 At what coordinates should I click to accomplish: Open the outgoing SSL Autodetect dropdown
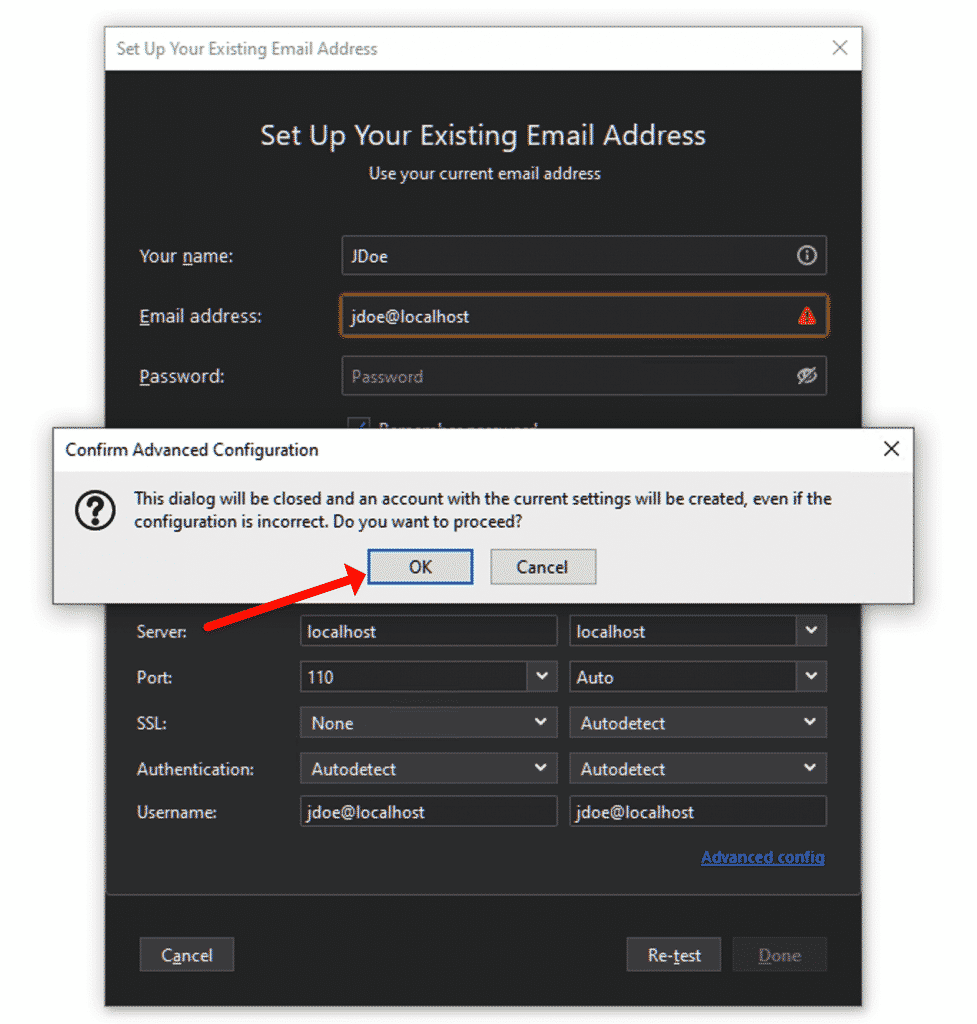[x=697, y=722]
